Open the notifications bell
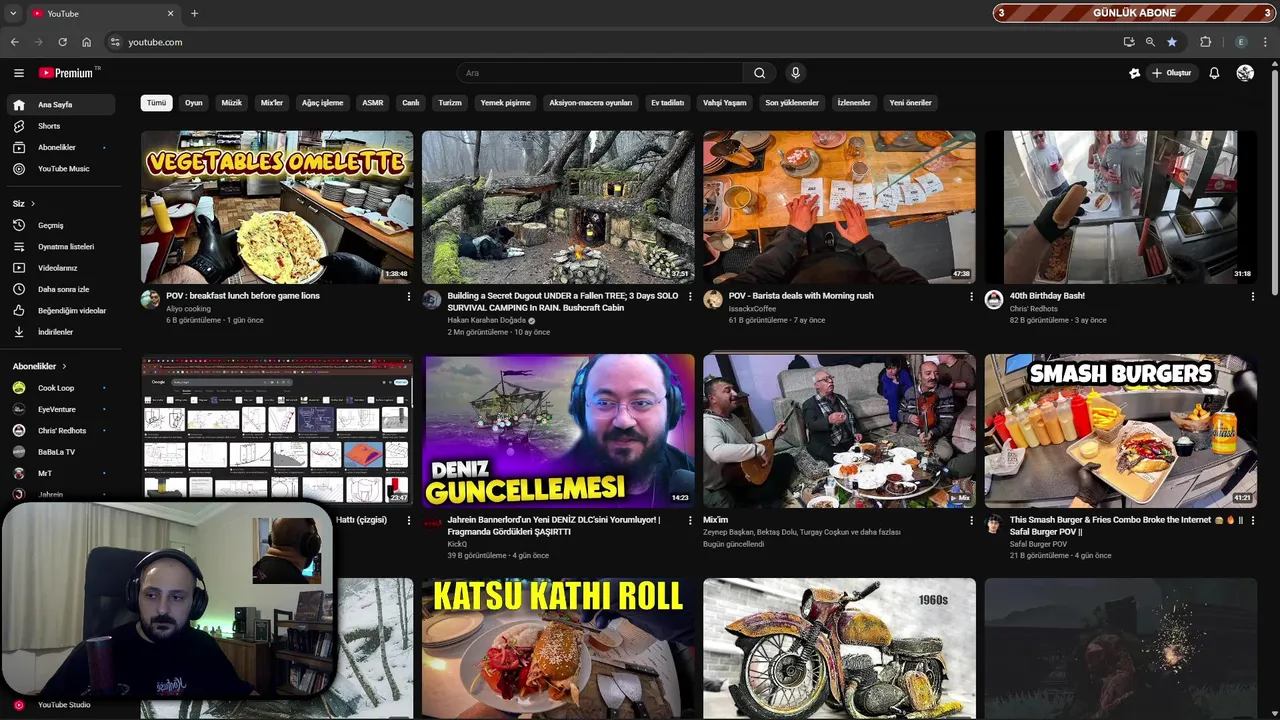The image size is (1280, 720). [1214, 73]
